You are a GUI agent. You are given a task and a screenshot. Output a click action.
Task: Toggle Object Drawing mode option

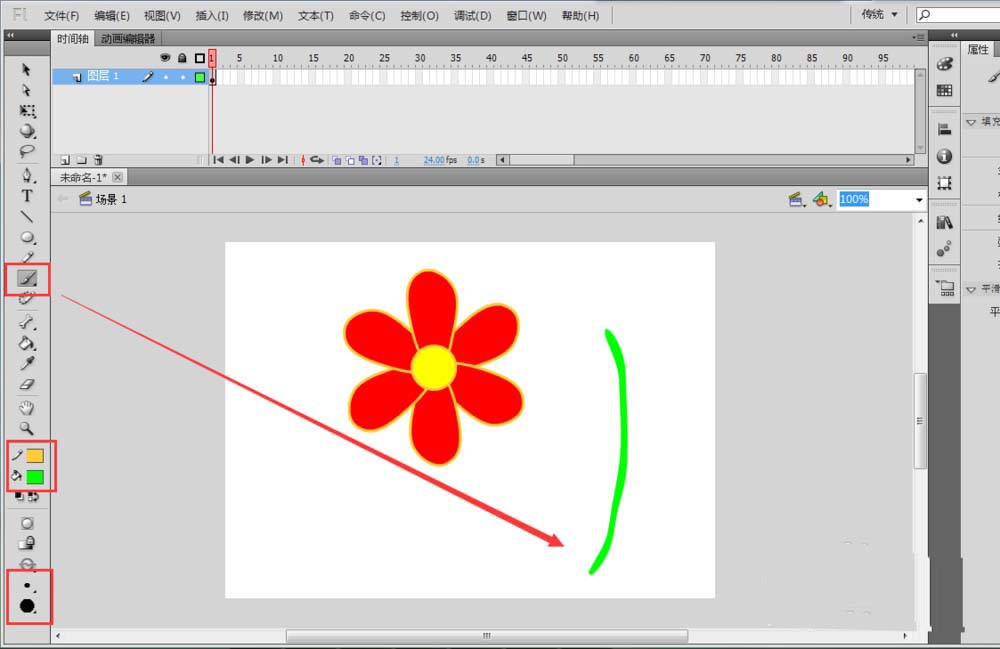pos(27,523)
